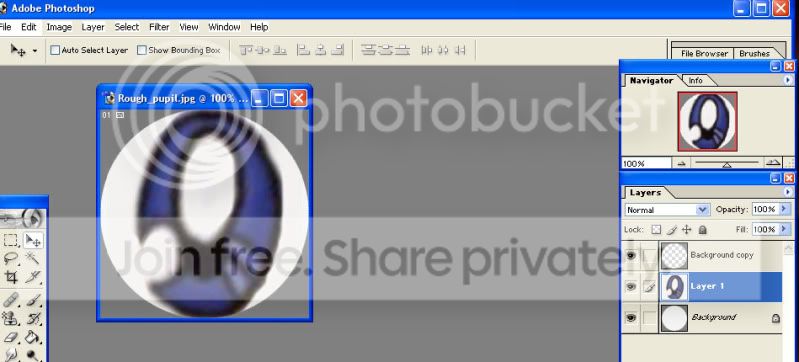Toggle link box of Background copy layer

[x=649, y=255]
